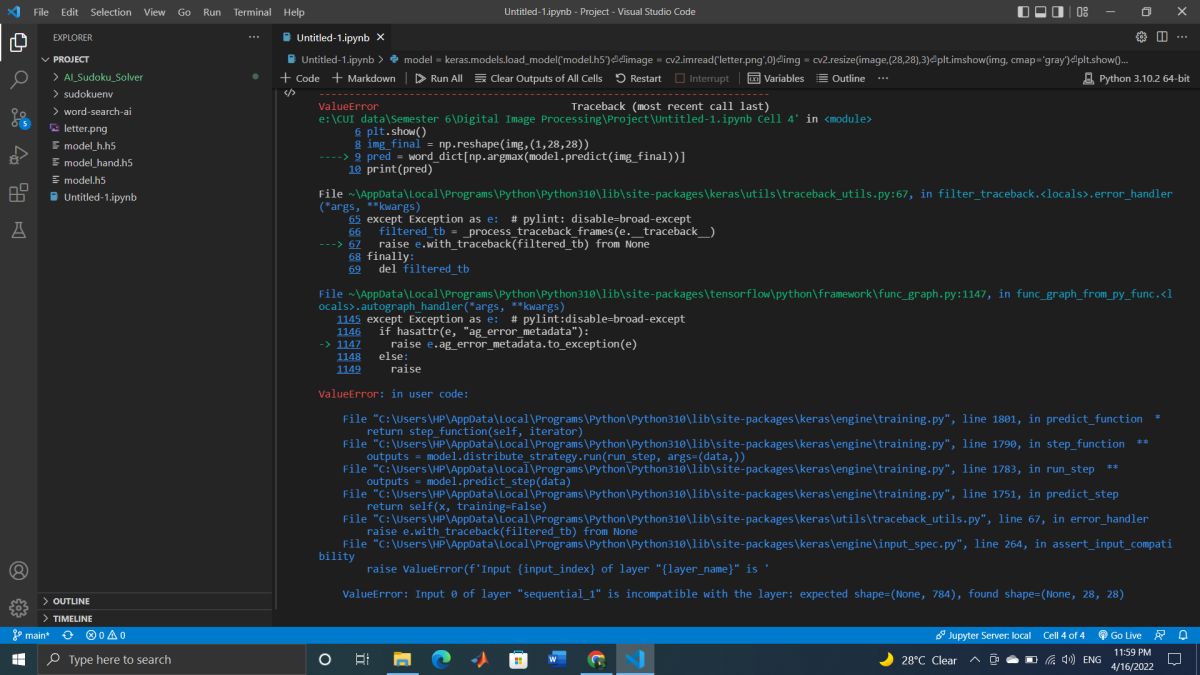Click Go Live in status bar

1119,635
